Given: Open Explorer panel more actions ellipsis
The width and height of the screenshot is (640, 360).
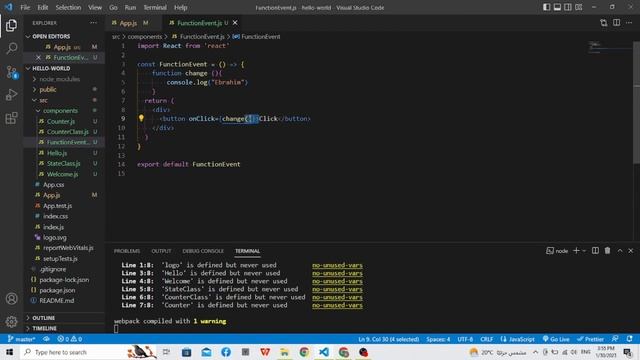Looking at the screenshot, I should [93, 23].
